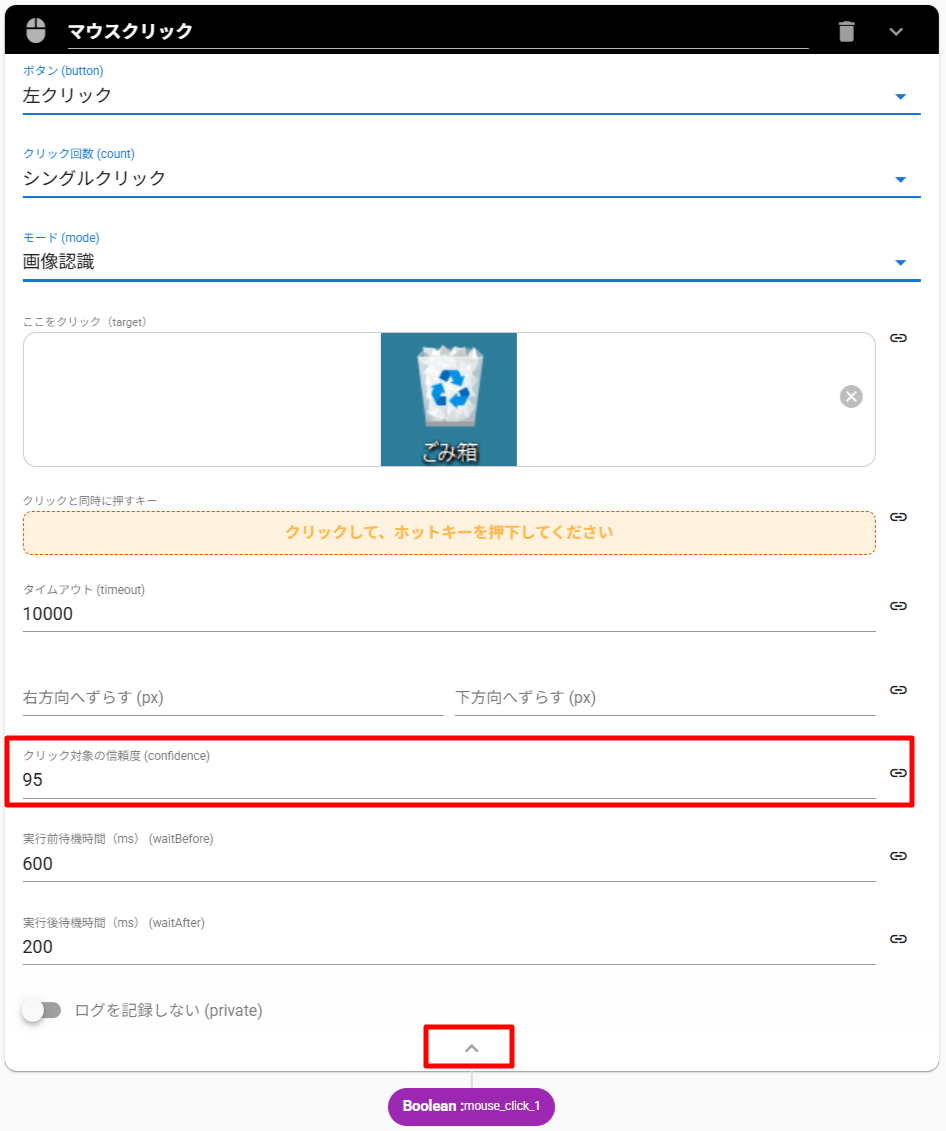Clear the recycle bin target image
Screen dimensions: 946x1131
(x=851, y=397)
